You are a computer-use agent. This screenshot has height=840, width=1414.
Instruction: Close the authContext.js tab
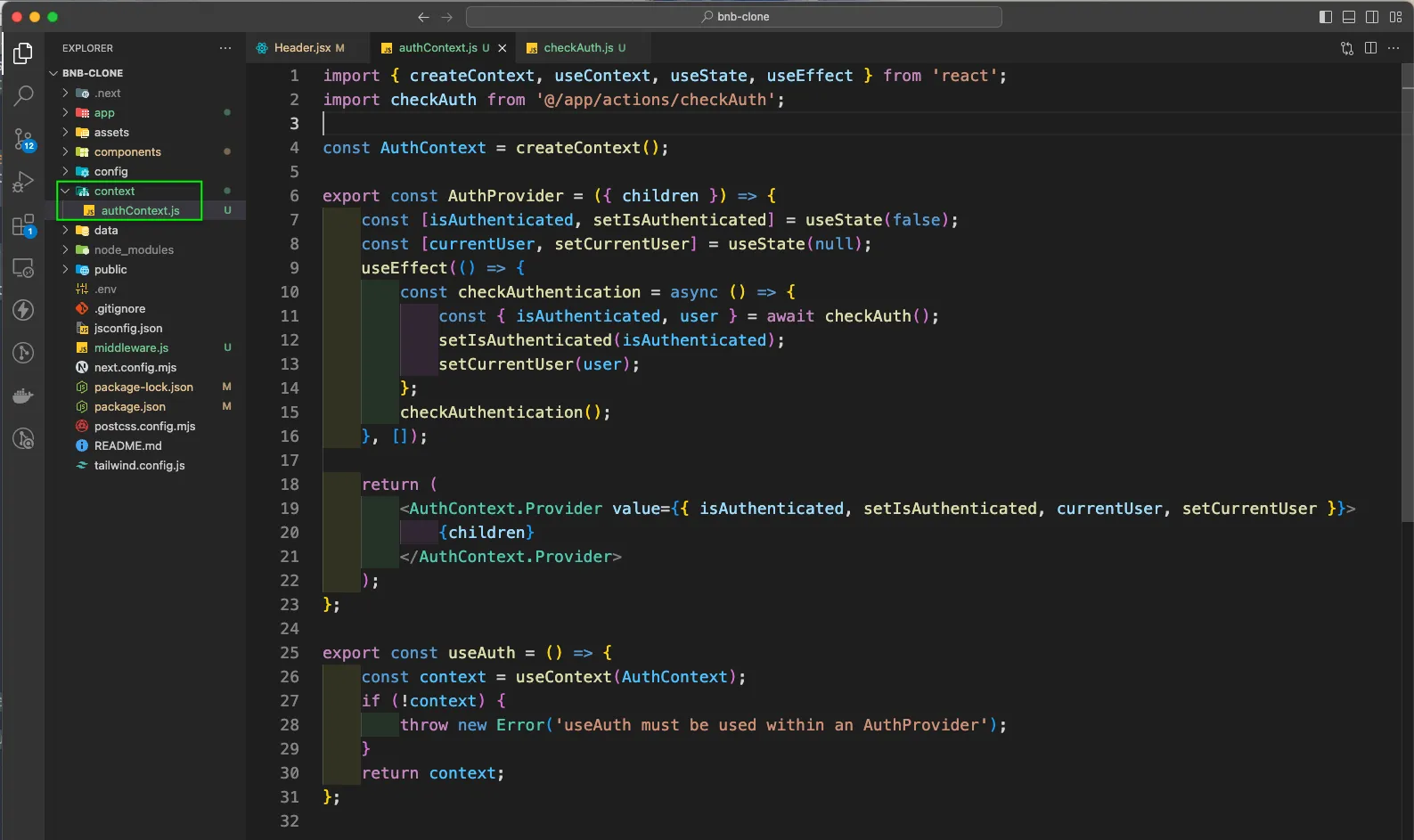(503, 48)
